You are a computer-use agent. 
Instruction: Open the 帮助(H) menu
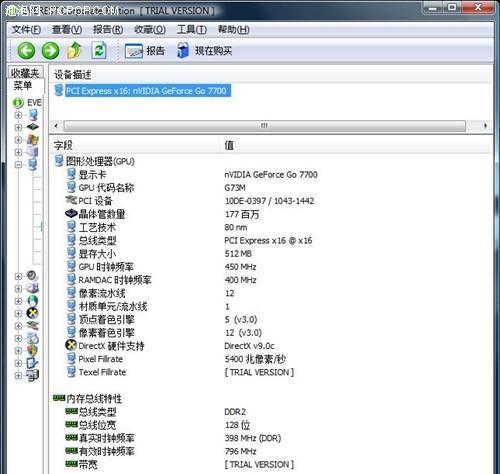[x=233, y=30]
